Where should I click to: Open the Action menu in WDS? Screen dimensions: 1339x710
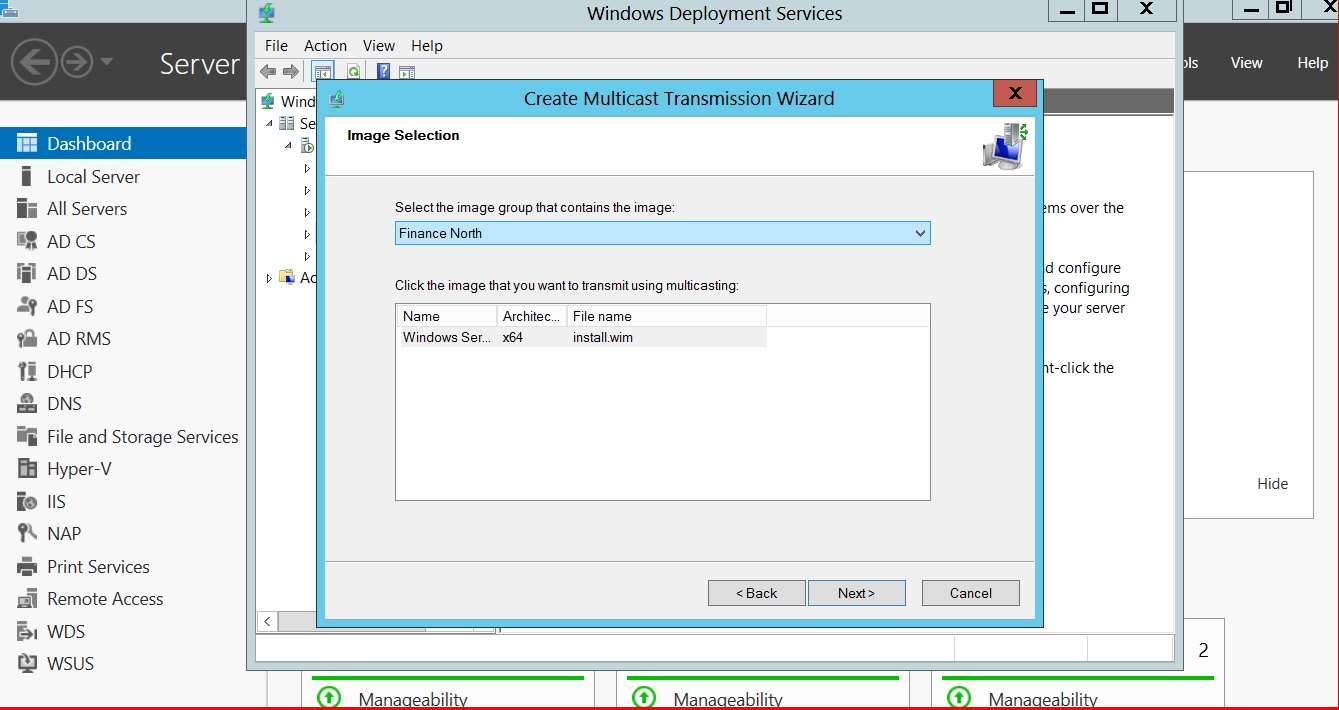[326, 46]
